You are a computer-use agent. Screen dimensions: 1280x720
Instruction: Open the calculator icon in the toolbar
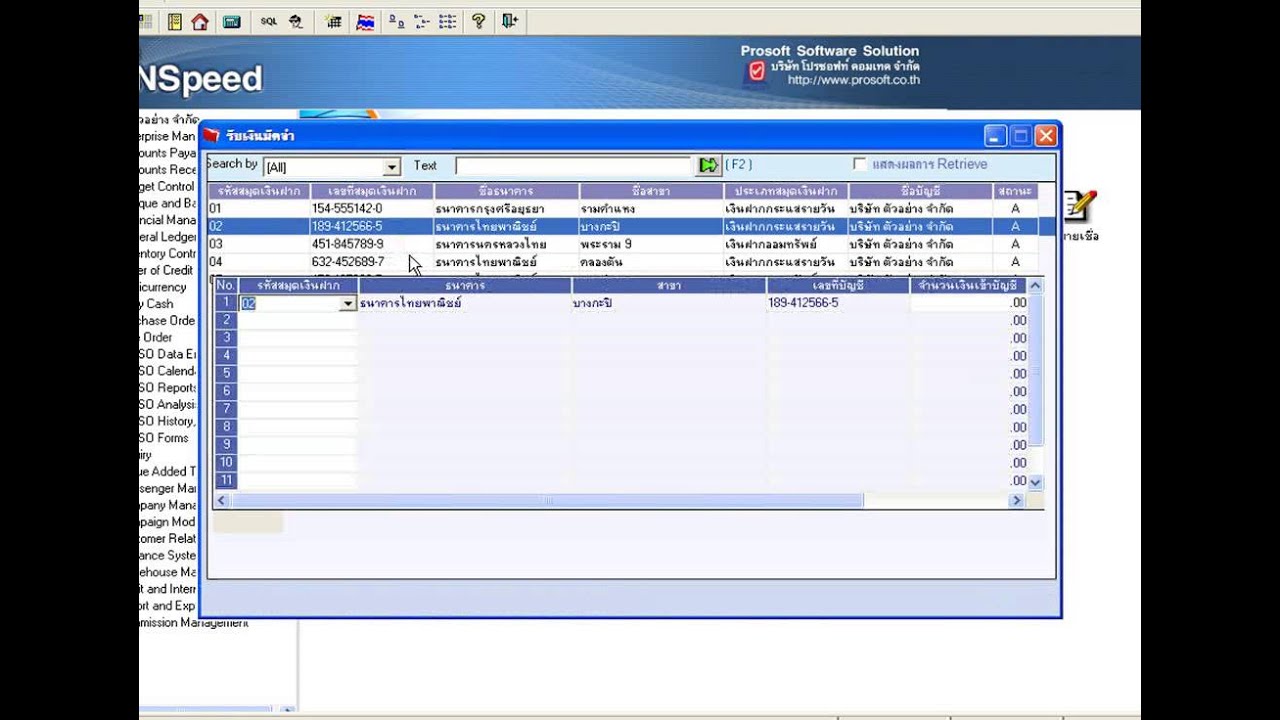(x=232, y=21)
